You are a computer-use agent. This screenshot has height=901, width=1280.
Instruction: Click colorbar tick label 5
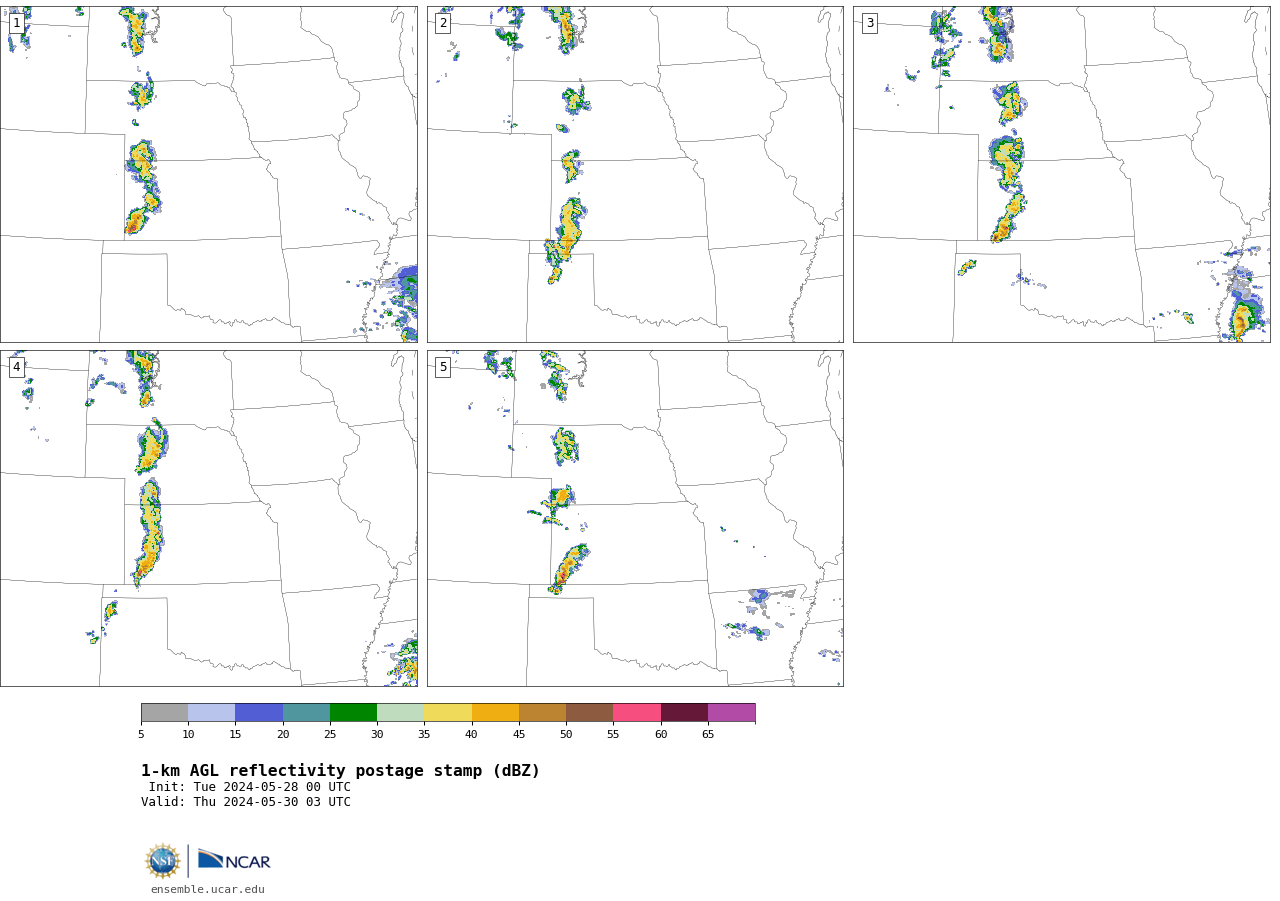pos(141,735)
